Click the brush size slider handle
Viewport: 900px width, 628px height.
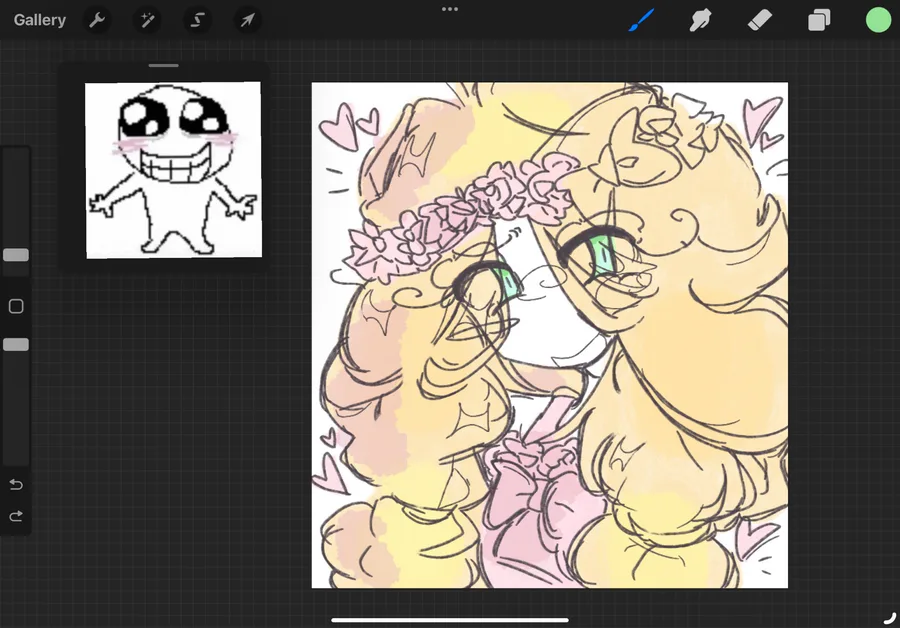(16, 255)
